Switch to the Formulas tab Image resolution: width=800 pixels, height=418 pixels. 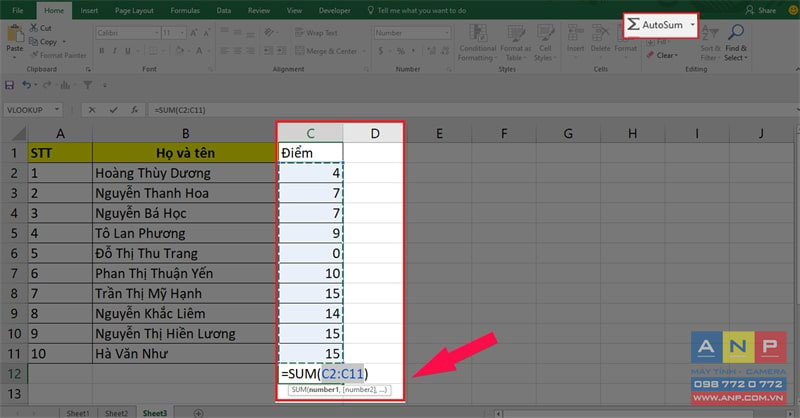[x=185, y=10]
